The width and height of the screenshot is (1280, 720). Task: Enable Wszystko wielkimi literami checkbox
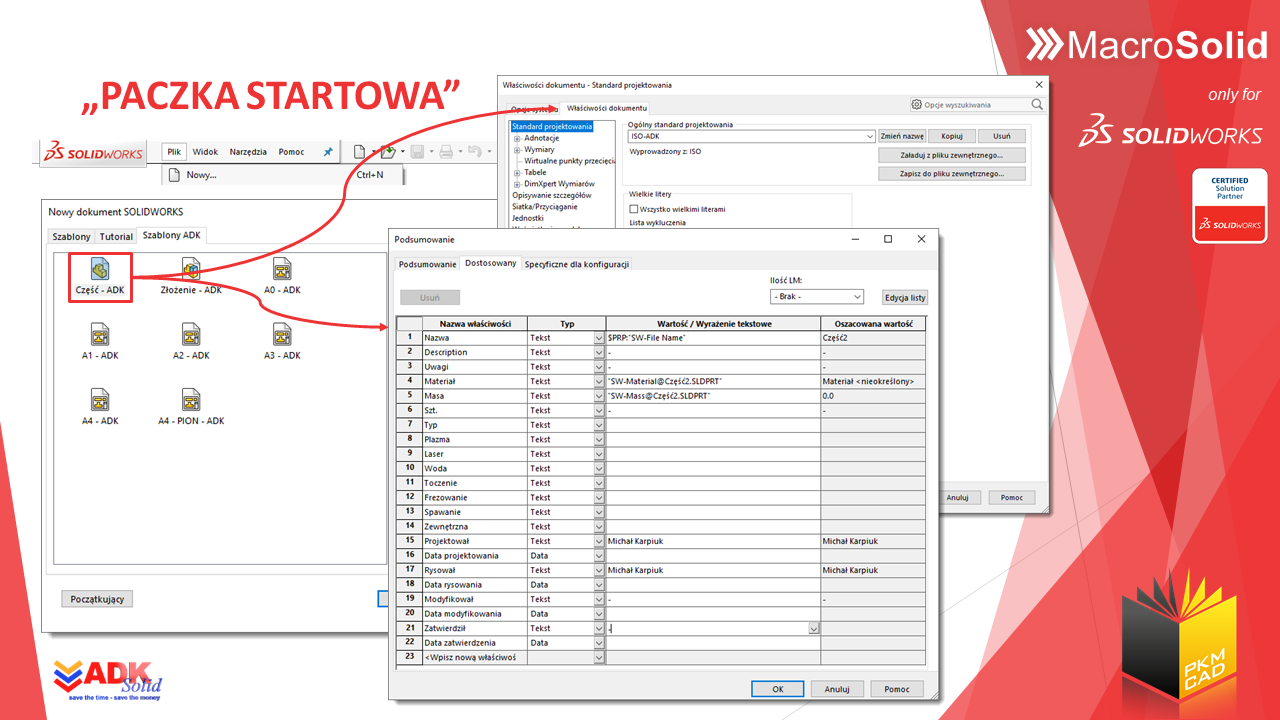coord(634,209)
